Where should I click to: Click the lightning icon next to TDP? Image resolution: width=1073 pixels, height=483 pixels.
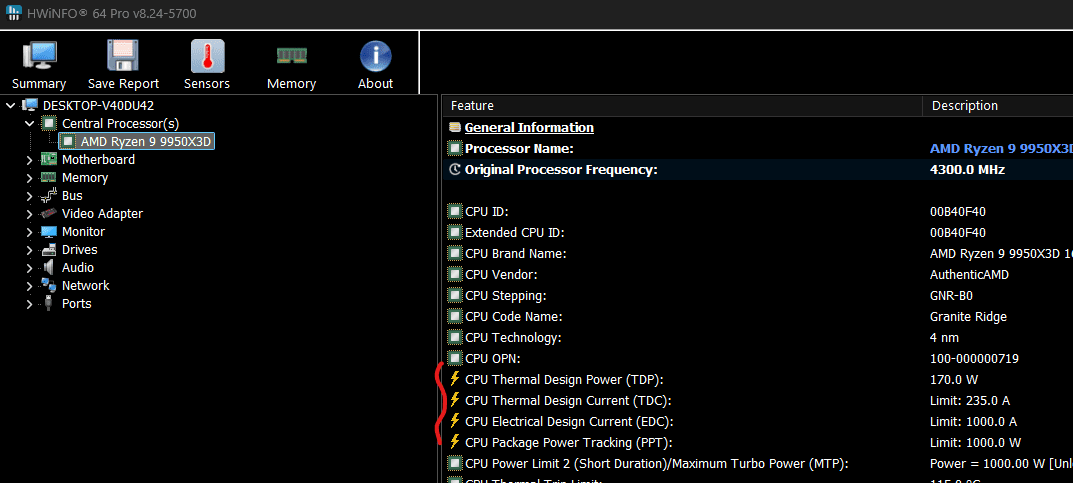454,379
